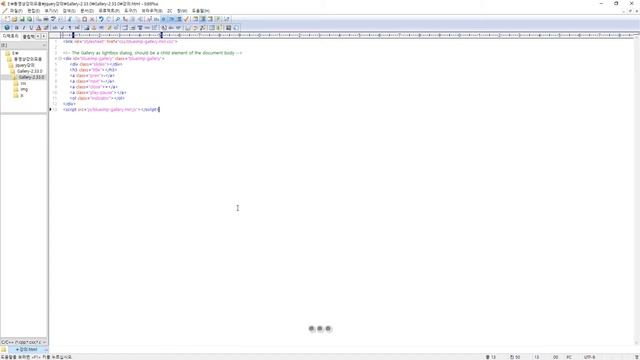640x360 pixels.
Task: Undo the last edit with Undo icon
Action: pos(101,19)
